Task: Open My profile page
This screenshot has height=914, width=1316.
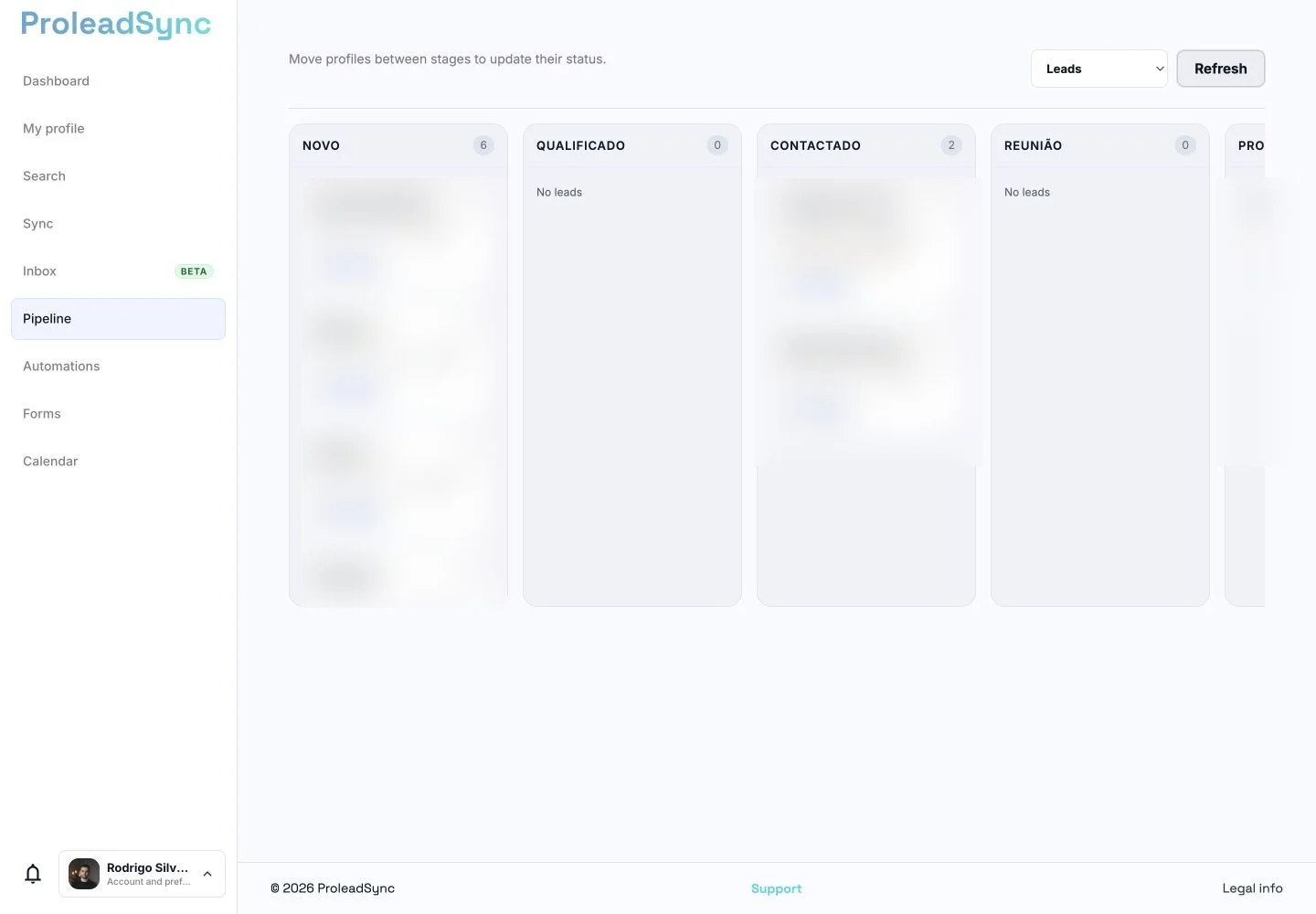Action: (x=53, y=129)
